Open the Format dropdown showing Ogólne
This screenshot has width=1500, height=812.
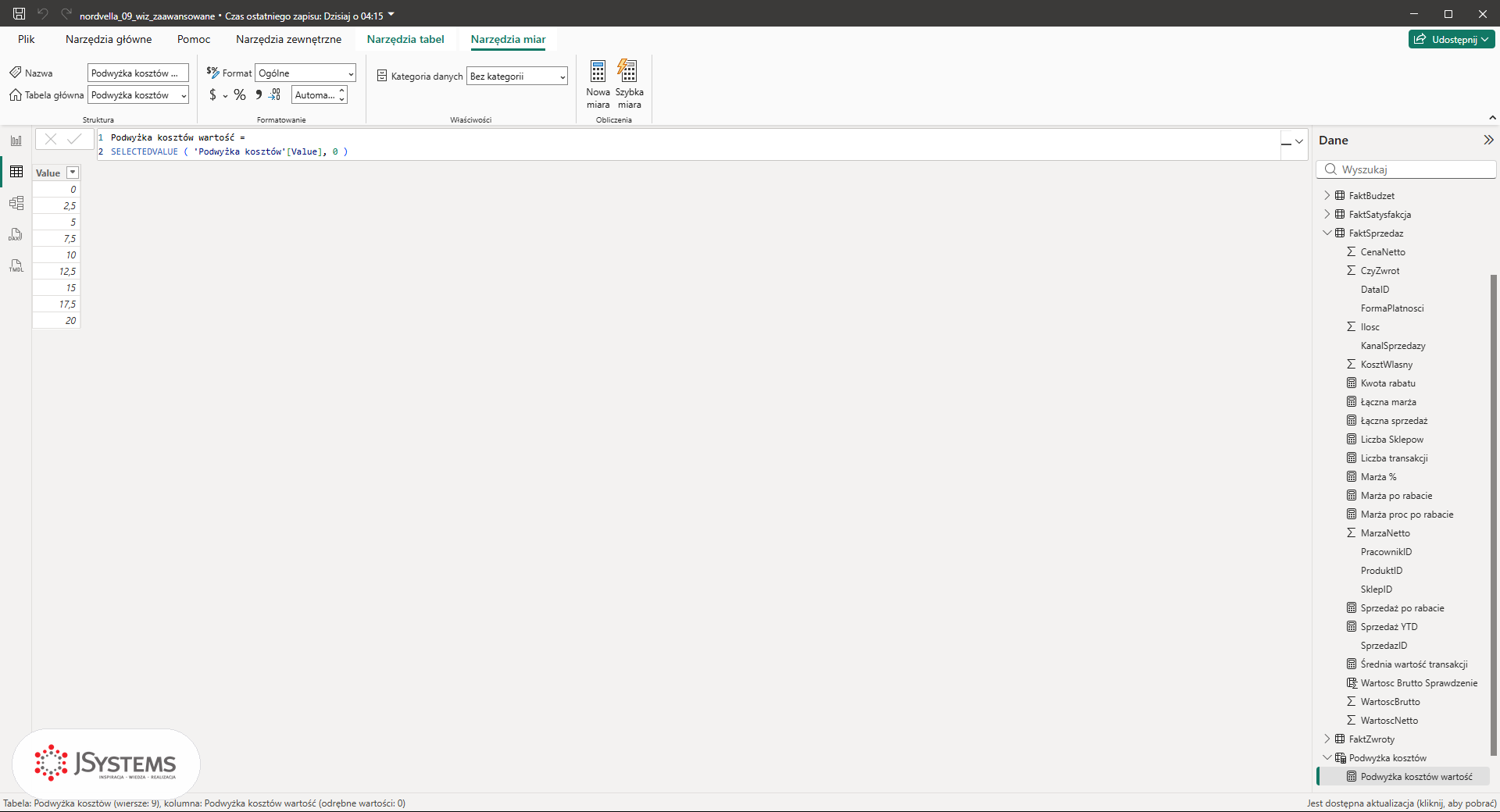pyautogui.click(x=305, y=73)
